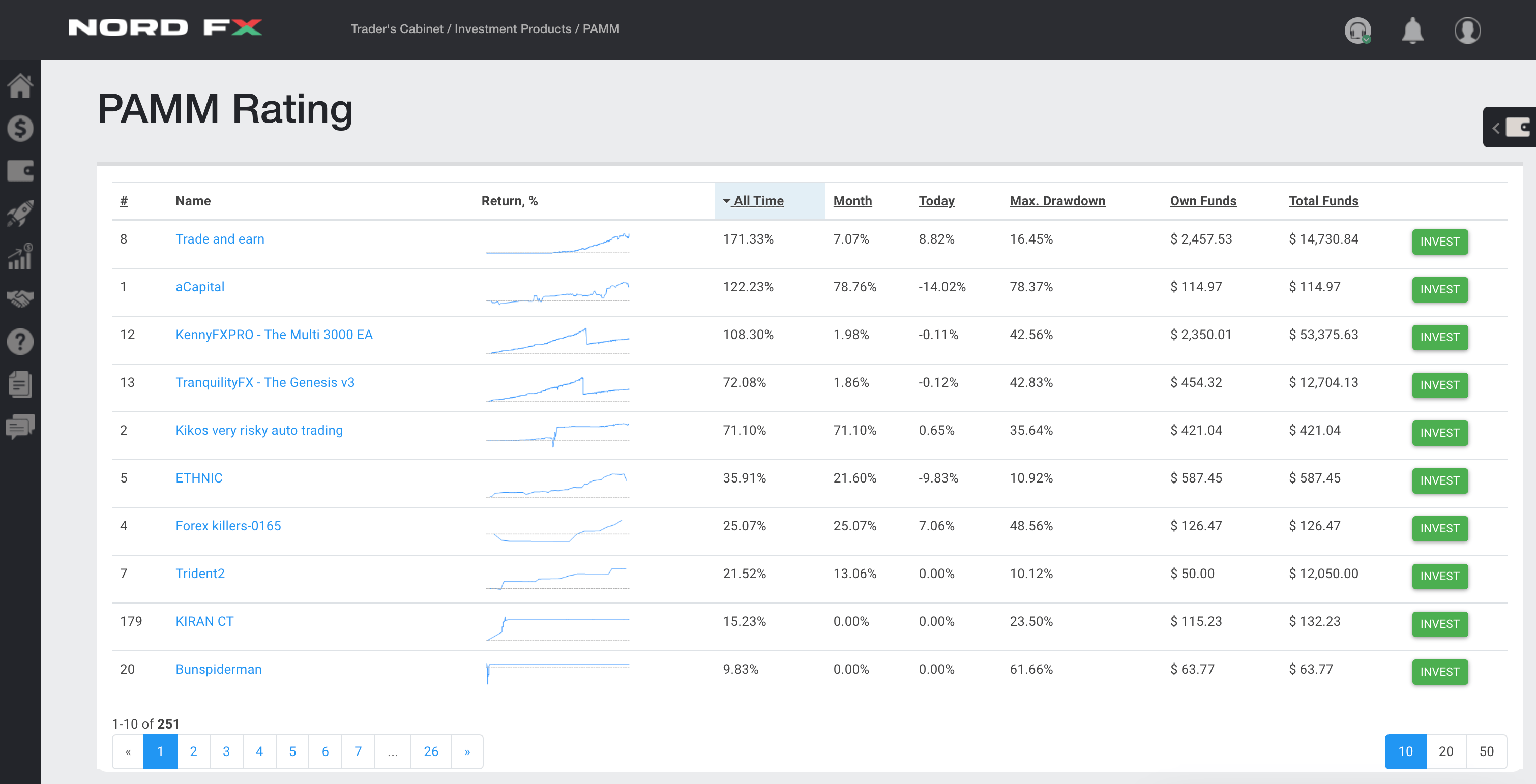Open the Forex killers-0165 link

coord(228,525)
